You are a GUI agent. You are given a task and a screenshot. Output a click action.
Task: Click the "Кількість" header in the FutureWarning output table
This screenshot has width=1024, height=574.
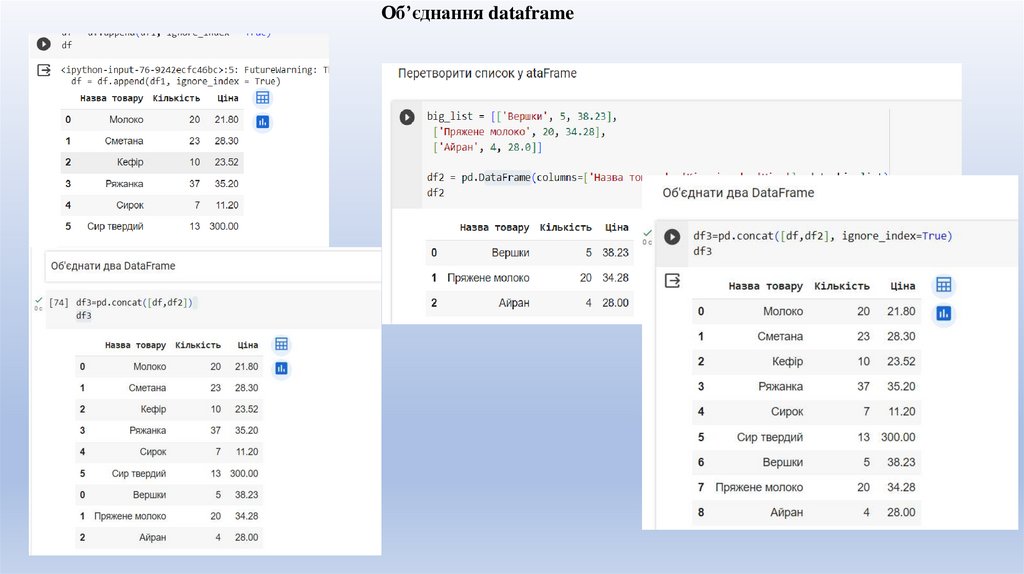tap(176, 98)
